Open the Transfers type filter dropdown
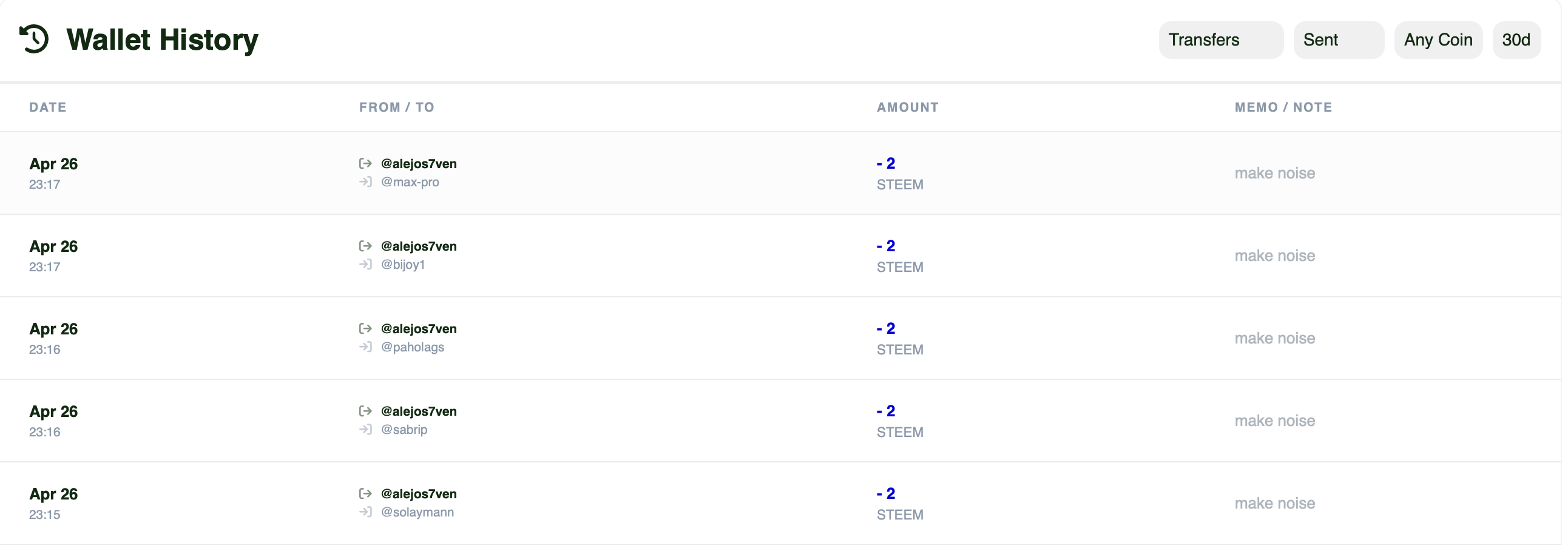This screenshot has height=545, width=1568. click(1220, 40)
